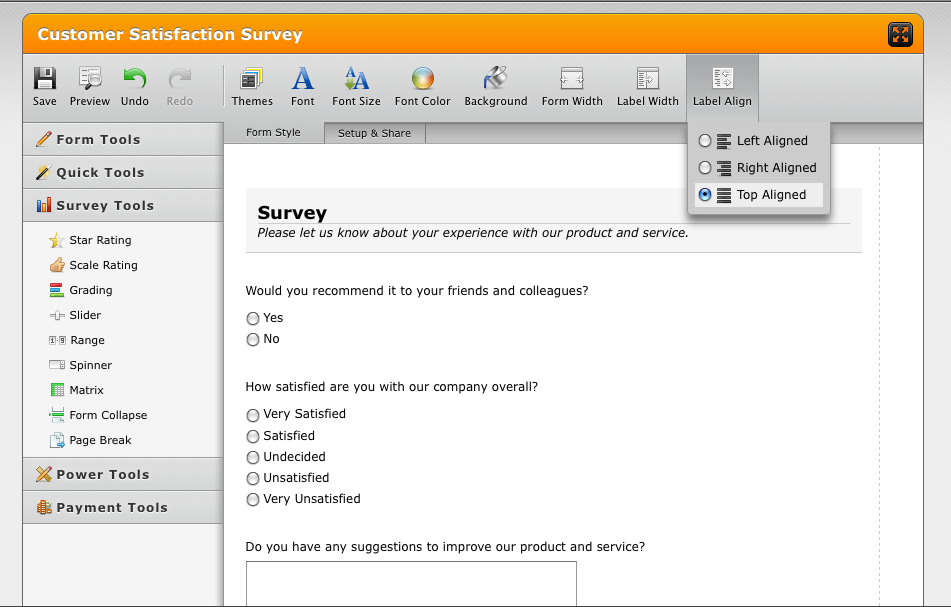Viewport: 951px width, 607px height.
Task: Switch to the Setup & Share tab
Action: [x=374, y=133]
